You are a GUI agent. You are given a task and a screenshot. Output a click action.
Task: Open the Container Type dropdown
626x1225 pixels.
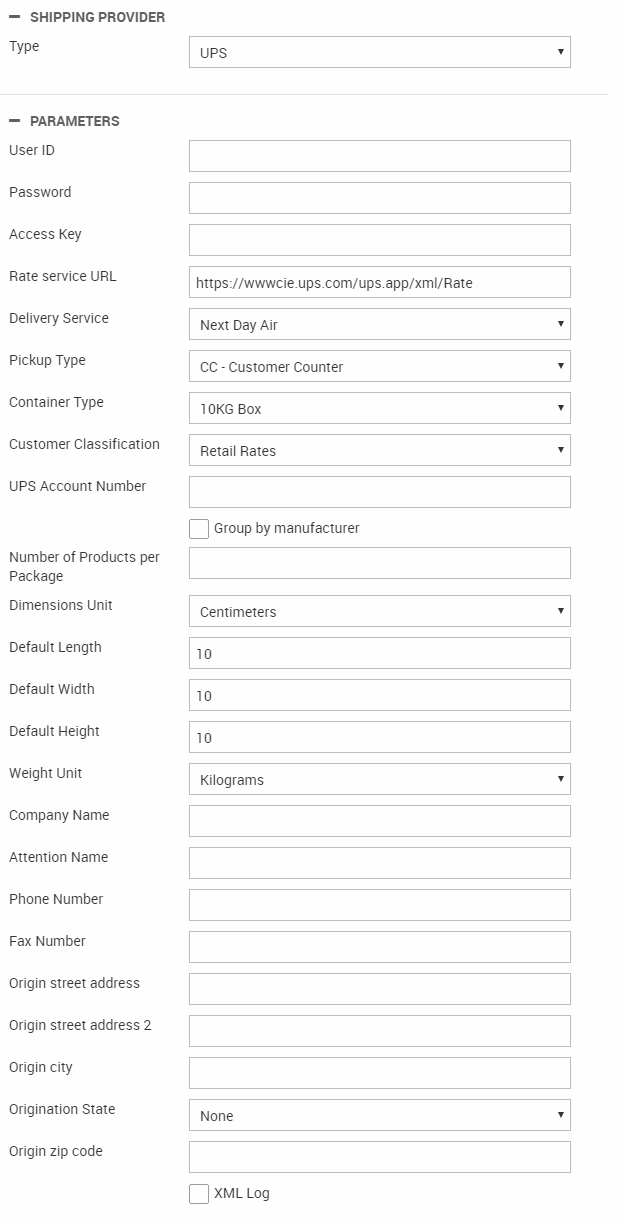(379, 409)
